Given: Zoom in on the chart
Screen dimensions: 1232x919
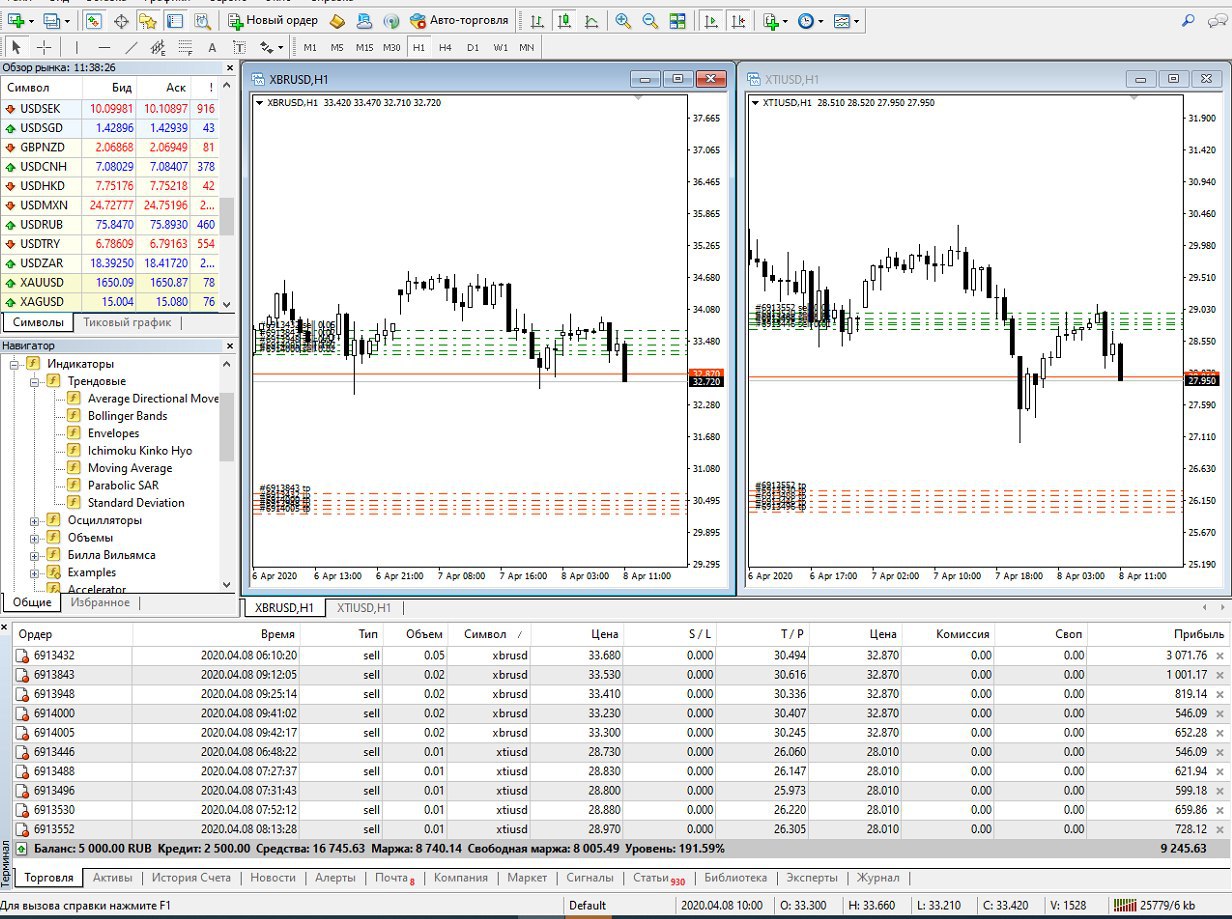Looking at the screenshot, I should 623,20.
